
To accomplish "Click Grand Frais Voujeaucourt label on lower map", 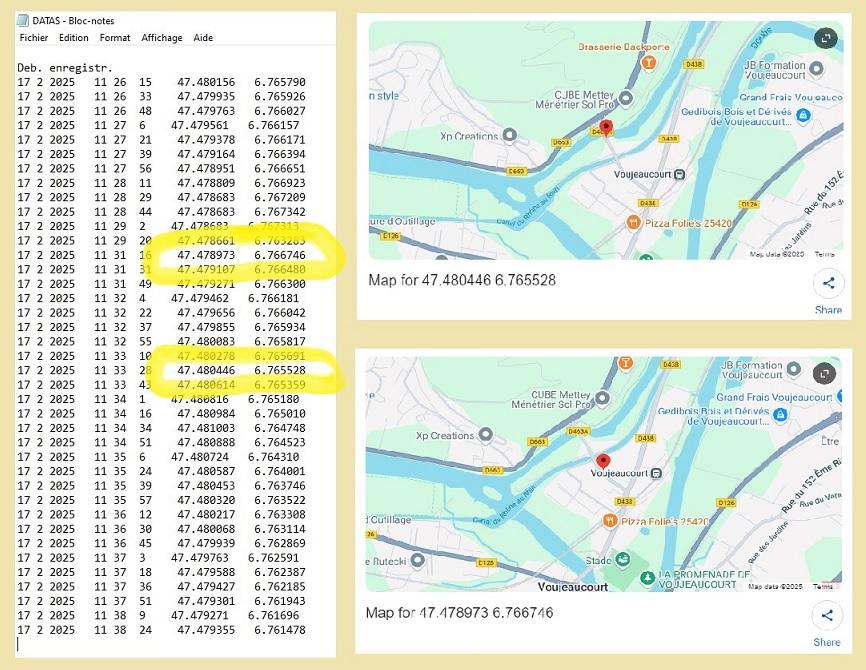I will pos(774,397).
